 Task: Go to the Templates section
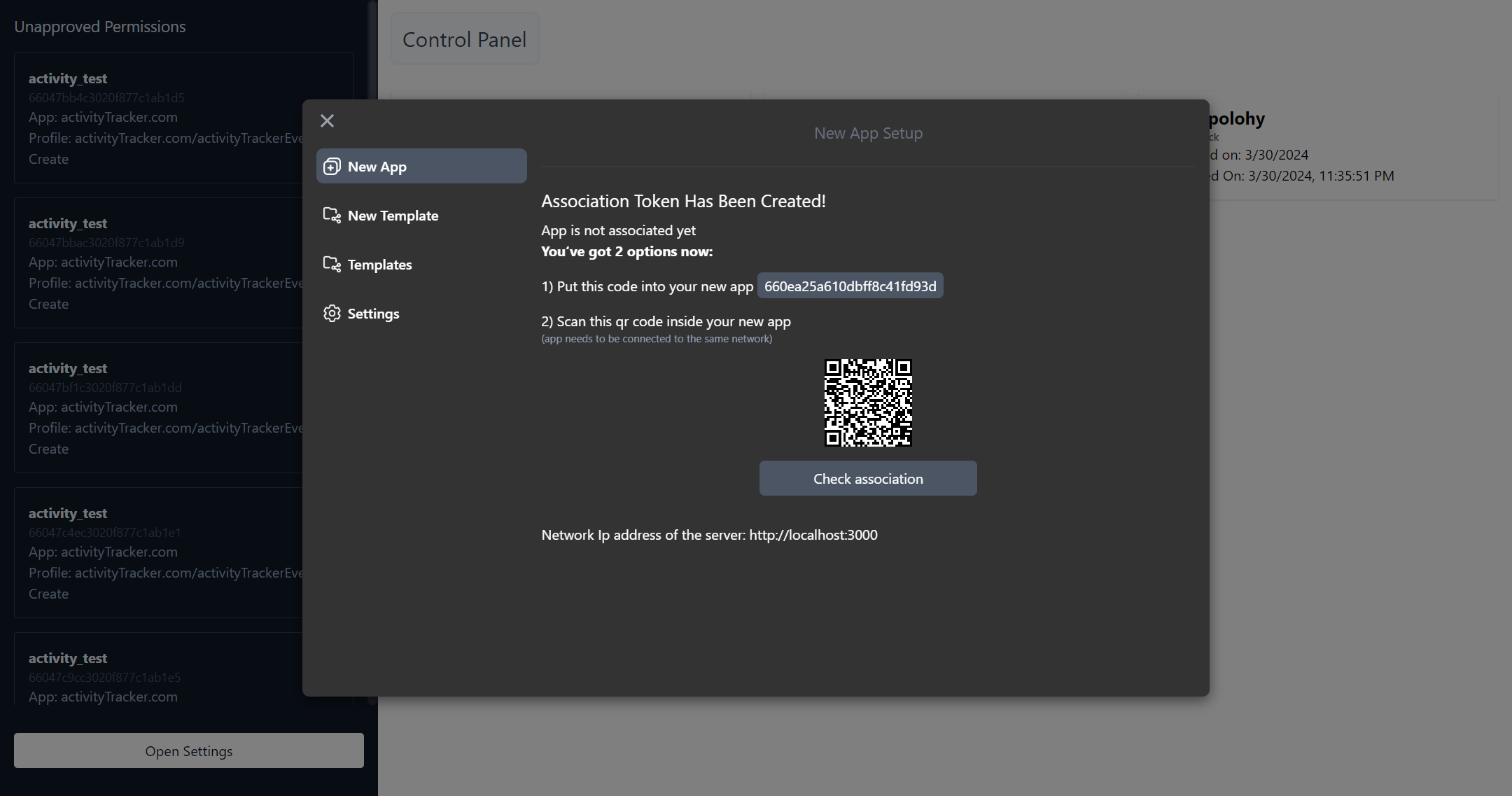click(421, 264)
